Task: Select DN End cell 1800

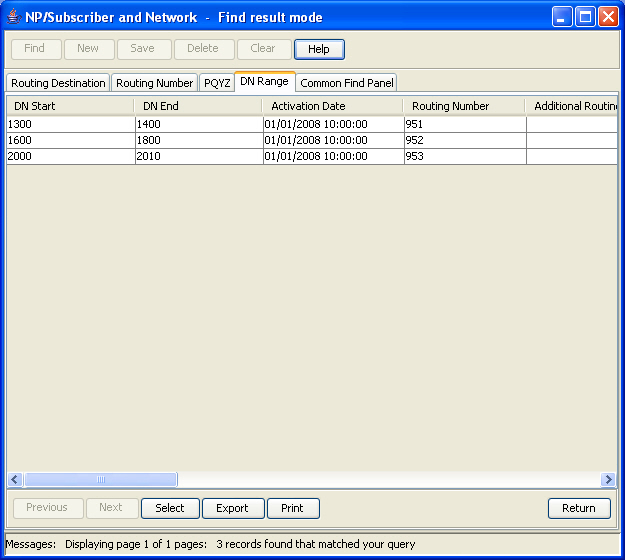Action: [x=199, y=140]
